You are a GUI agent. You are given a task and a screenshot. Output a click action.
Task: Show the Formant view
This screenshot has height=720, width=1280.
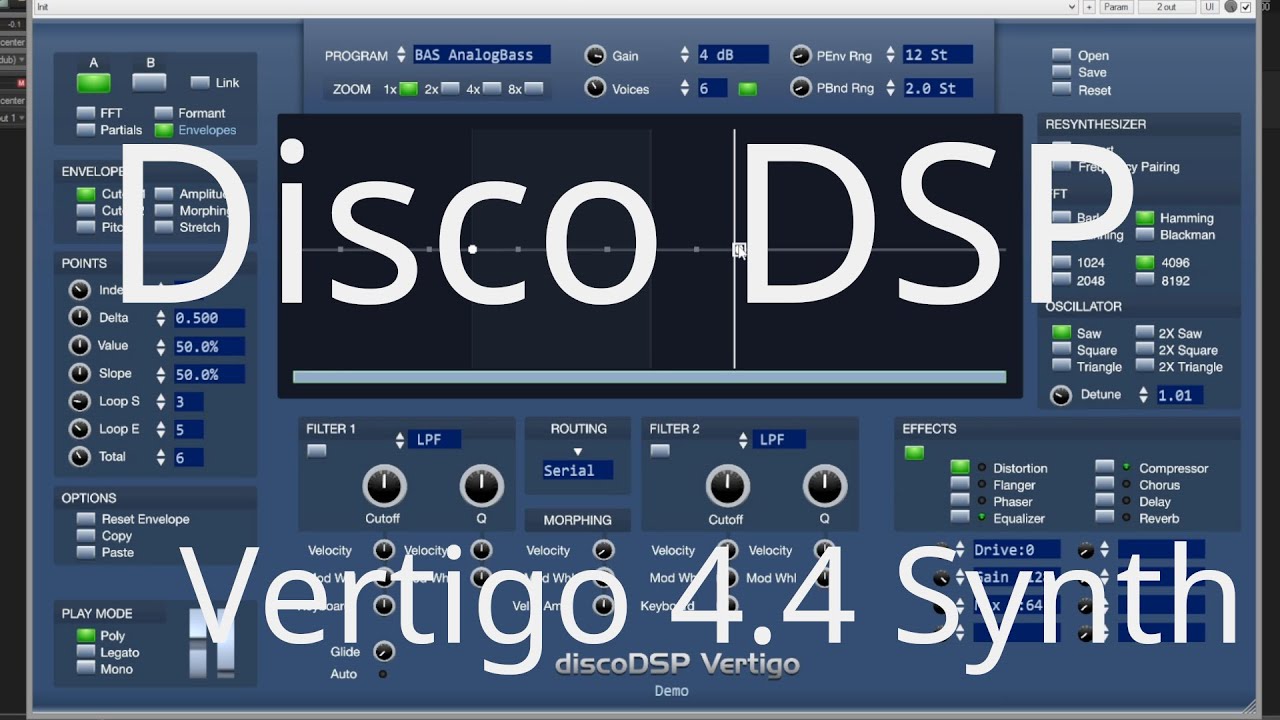(x=163, y=113)
